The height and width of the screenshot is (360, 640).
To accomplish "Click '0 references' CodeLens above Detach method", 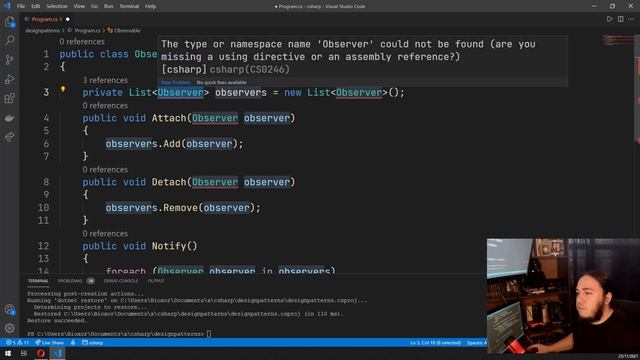I will tap(105, 169).
